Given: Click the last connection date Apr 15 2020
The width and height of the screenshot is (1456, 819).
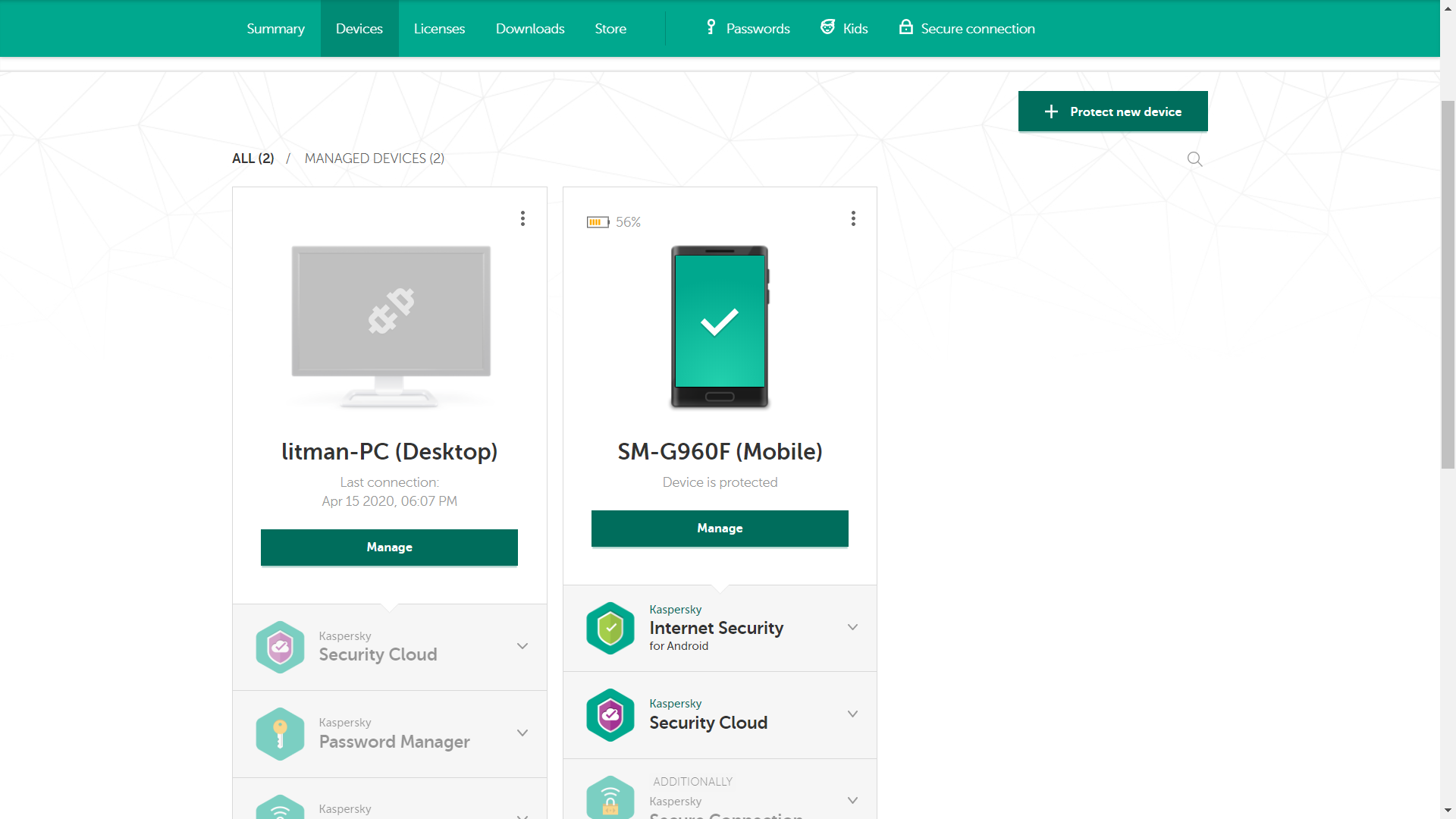Looking at the screenshot, I should [x=389, y=501].
